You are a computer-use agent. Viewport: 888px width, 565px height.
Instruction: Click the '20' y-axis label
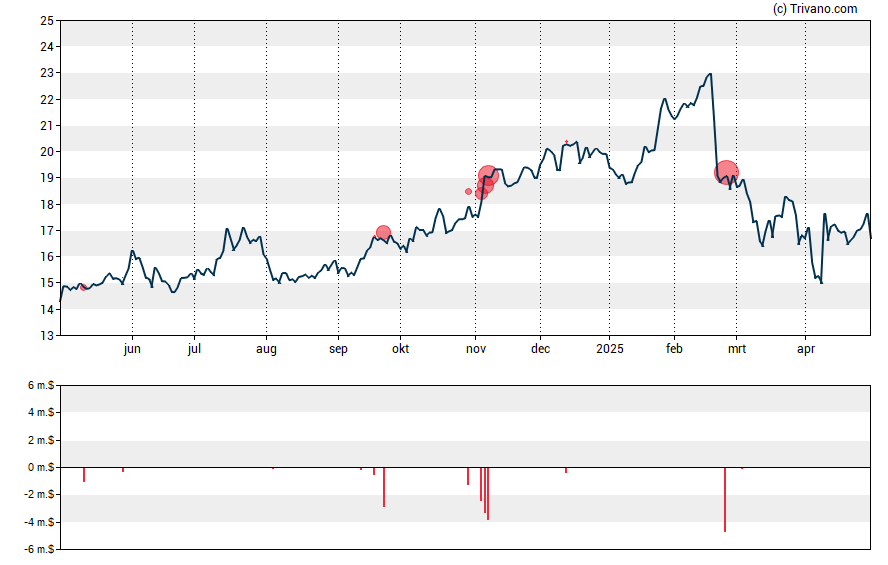pyautogui.click(x=47, y=152)
